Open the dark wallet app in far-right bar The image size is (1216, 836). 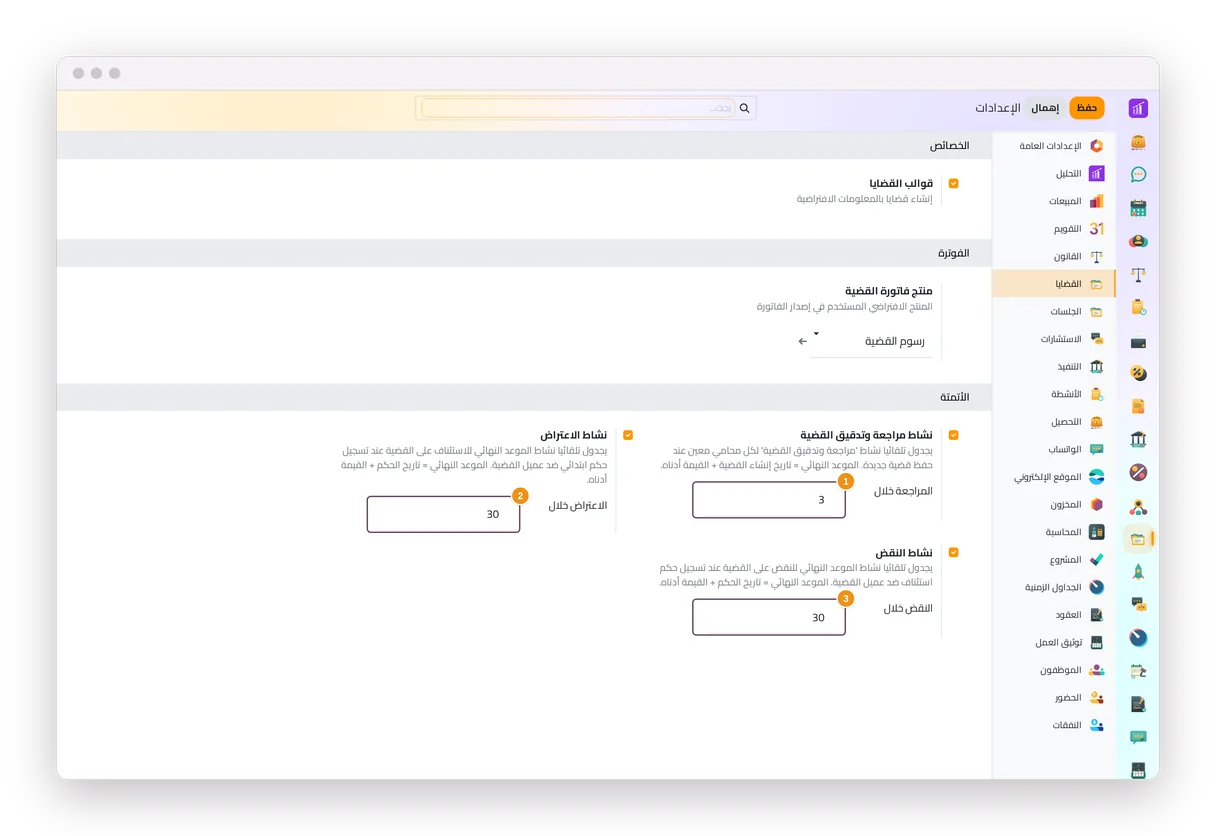click(x=1138, y=341)
